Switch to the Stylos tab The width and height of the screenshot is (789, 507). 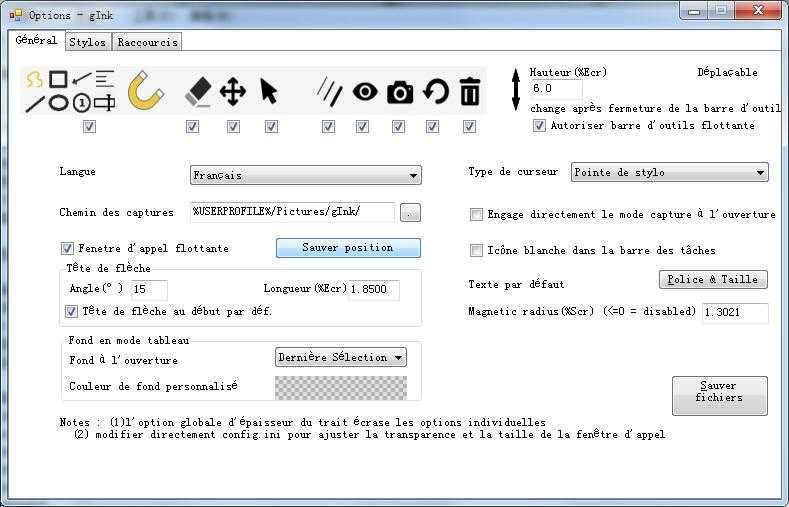87,43
